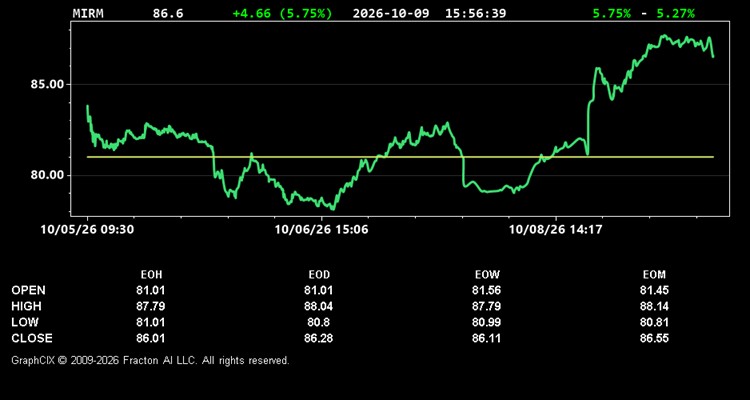Select EOD open value 81.01
The image size is (750, 400).
[x=319, y=290]
